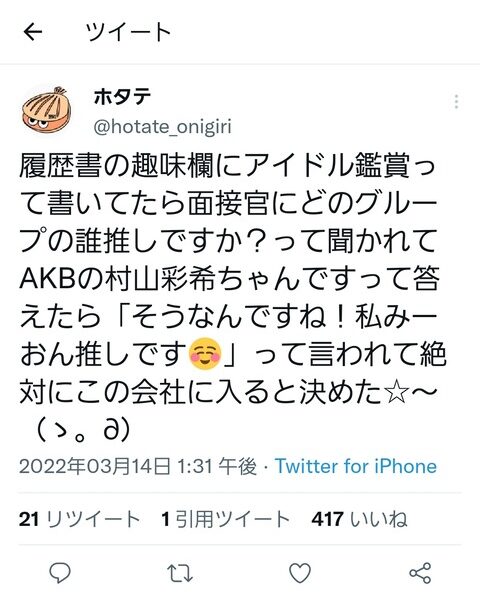The width and height of the screenshot is (480, 600).
Task: Tap the blushing smiley emoji in tweet
Action: [x=205, y=354]
